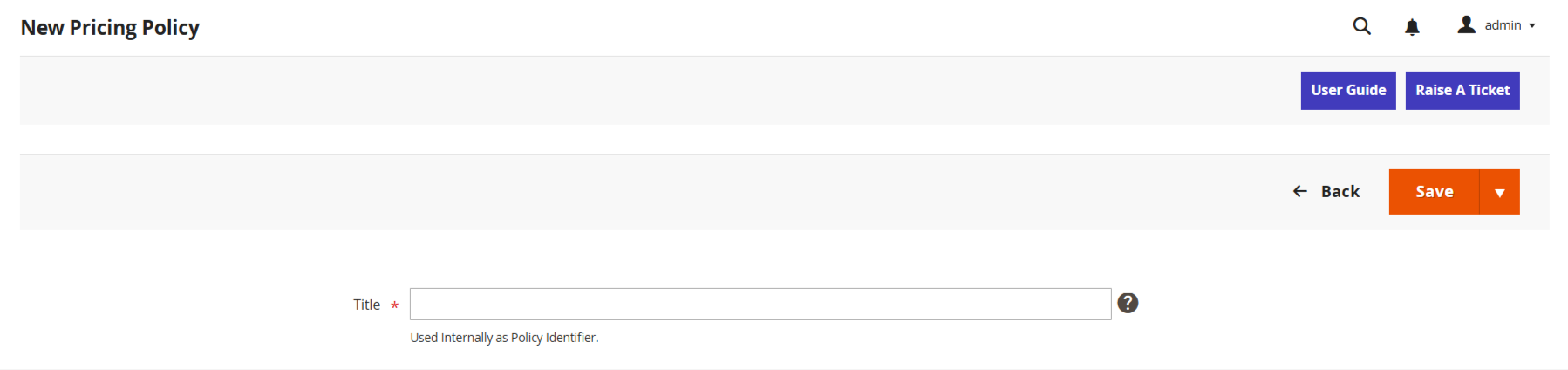Open the User Guide

pos(1347,90)
